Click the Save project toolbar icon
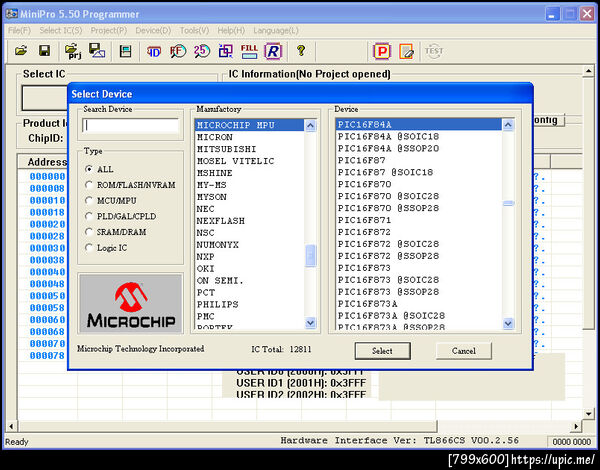Screen dimensions: 600x470 pyautogui.click(x=97, y=51)
